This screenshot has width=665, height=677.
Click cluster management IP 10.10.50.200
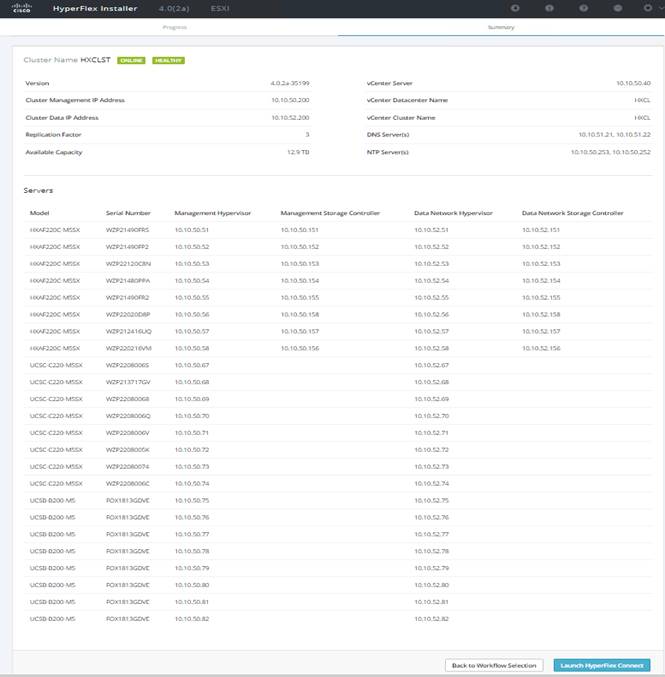(290, 100)
